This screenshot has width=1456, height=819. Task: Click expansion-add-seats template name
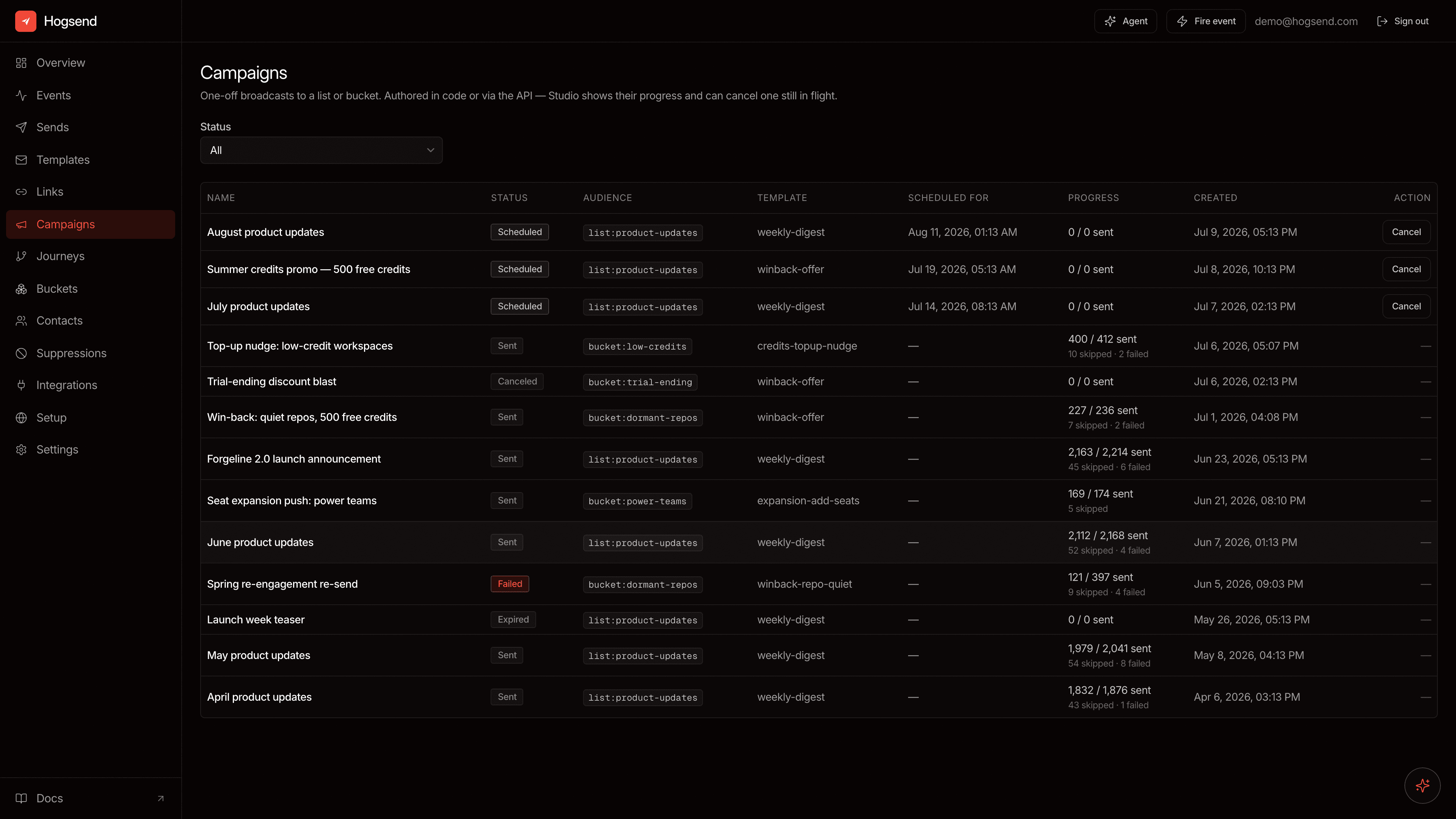pos(808,501)
